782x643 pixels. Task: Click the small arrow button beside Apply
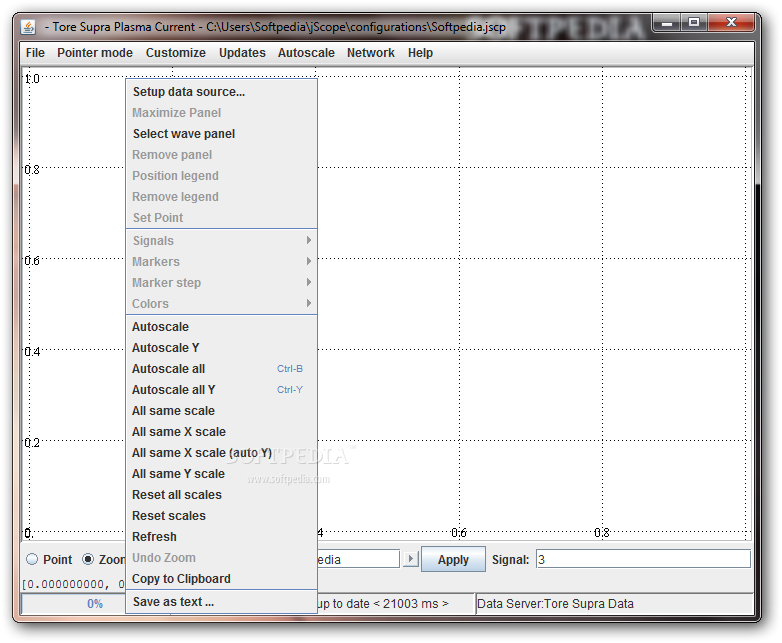(x=410, y=559)
